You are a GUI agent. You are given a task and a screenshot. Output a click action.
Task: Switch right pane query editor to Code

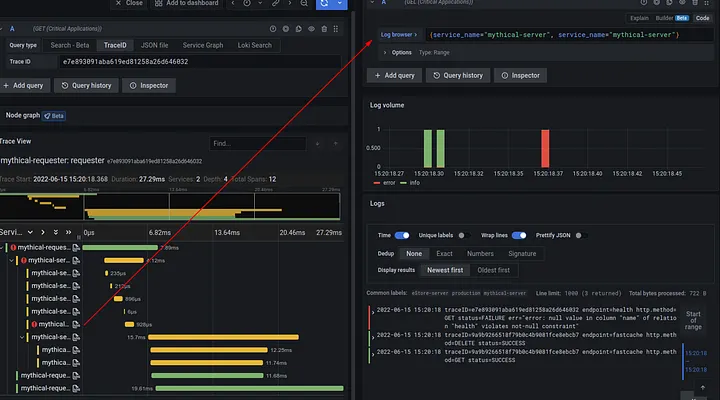[702, 18]
